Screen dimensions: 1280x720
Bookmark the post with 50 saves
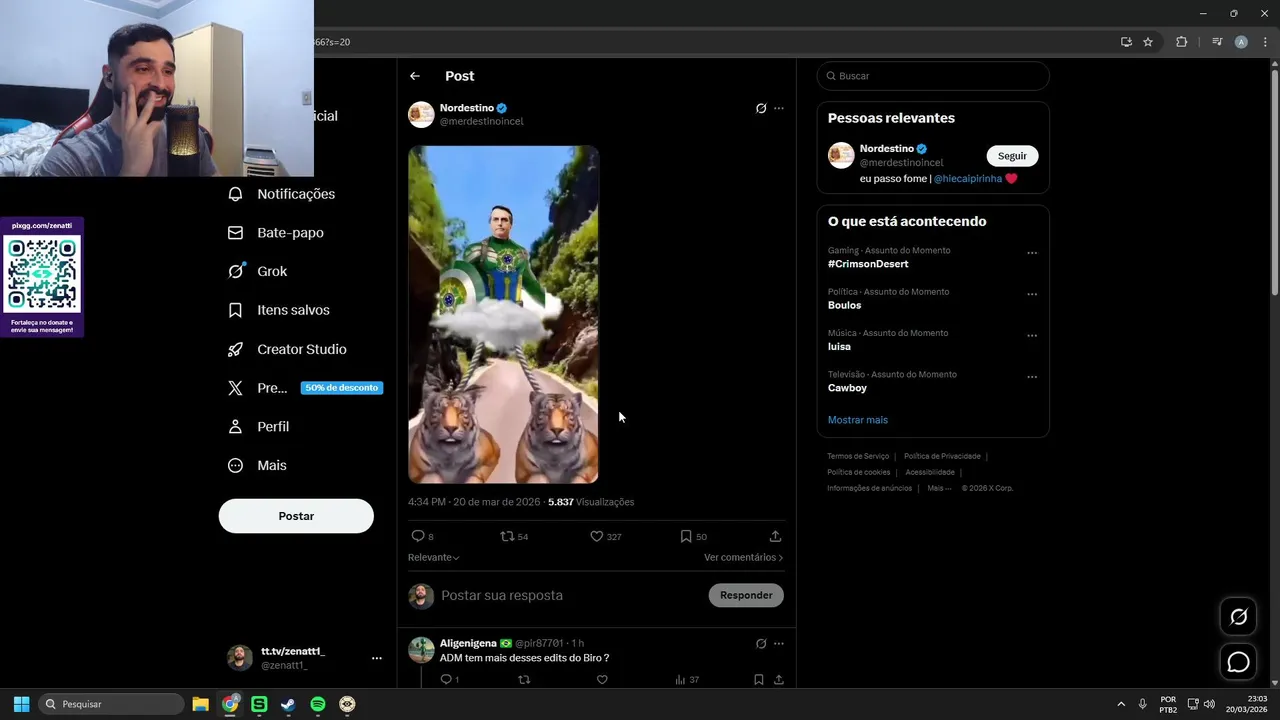pos(686,536)
